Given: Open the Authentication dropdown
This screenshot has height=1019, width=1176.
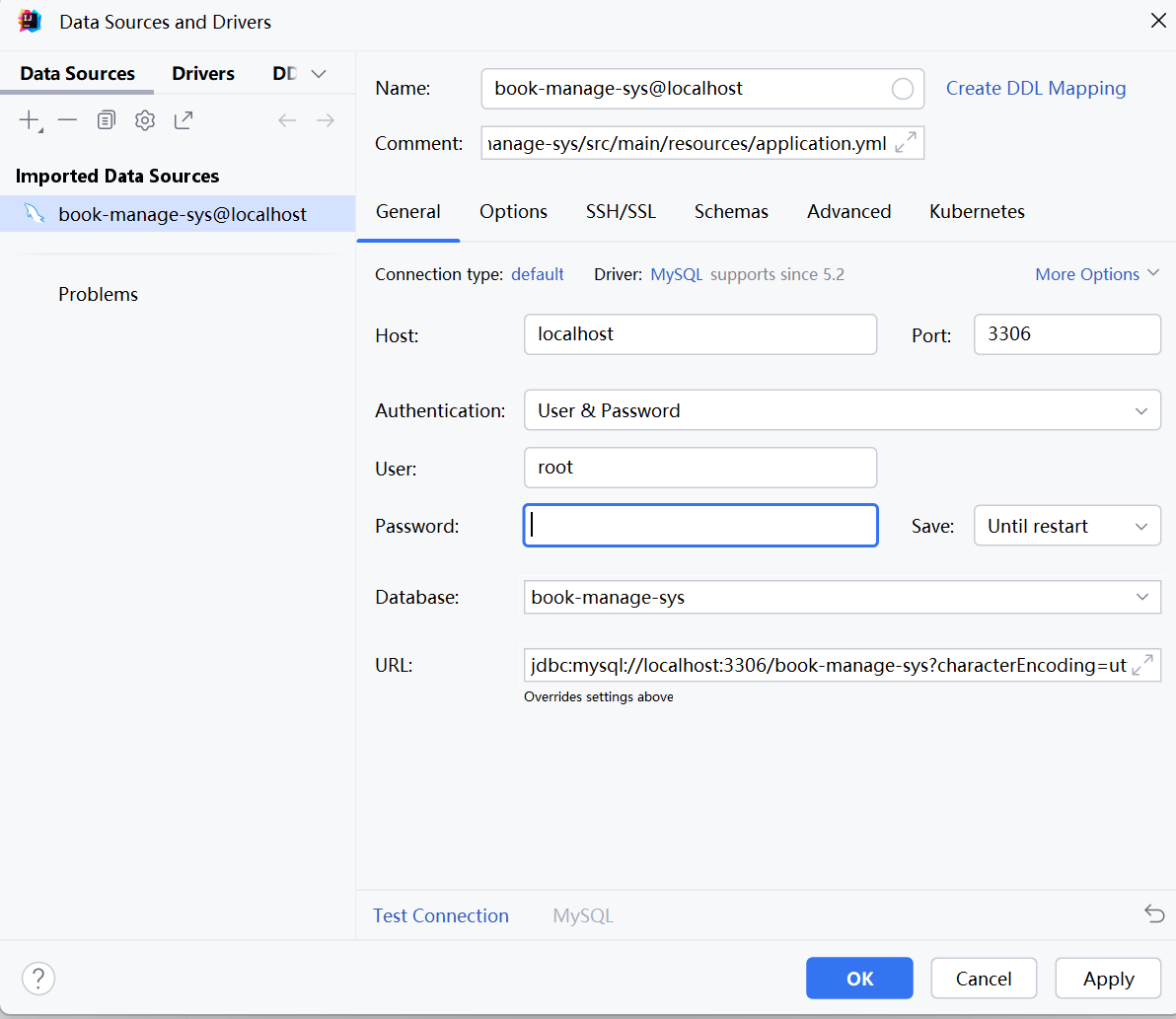Looking at the screenshot, I should pos(1140,410).
